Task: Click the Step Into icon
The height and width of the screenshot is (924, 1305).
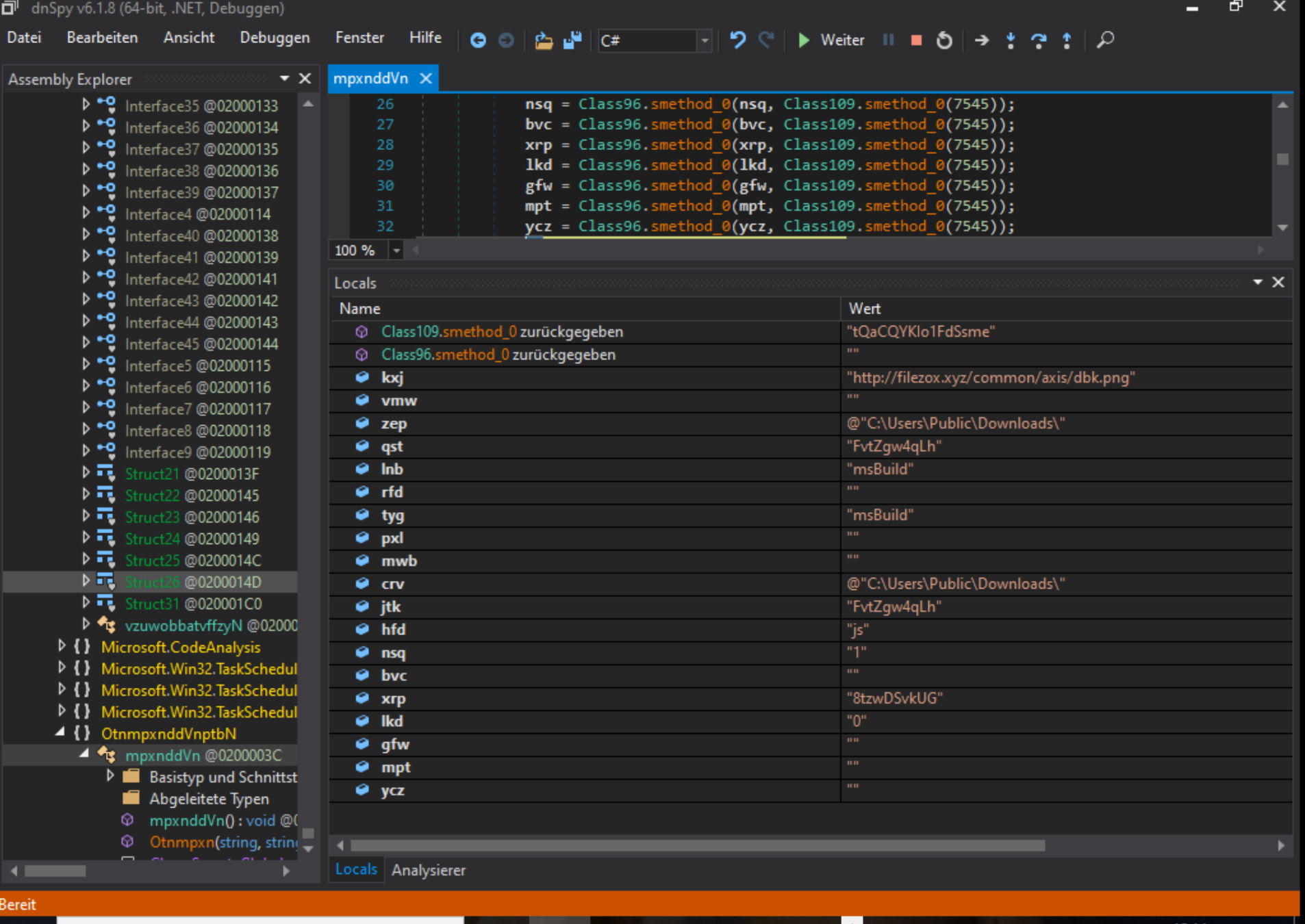Action: tap(1011, 40)
